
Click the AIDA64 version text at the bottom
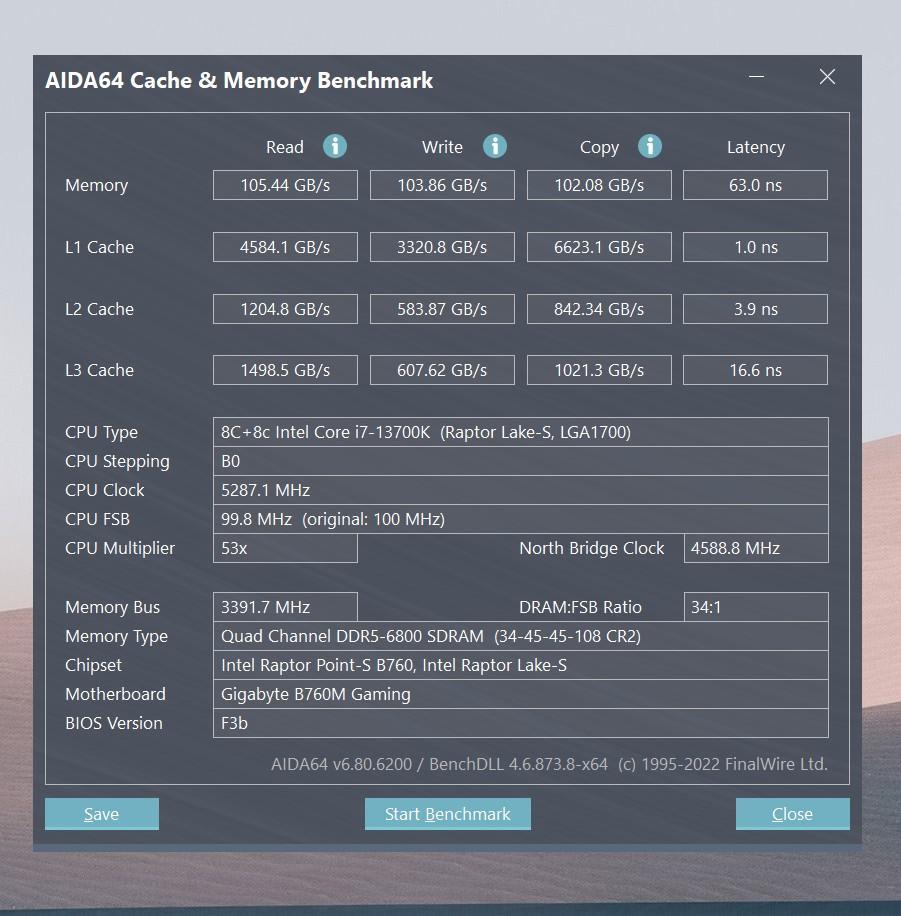[x=549, y=764]
